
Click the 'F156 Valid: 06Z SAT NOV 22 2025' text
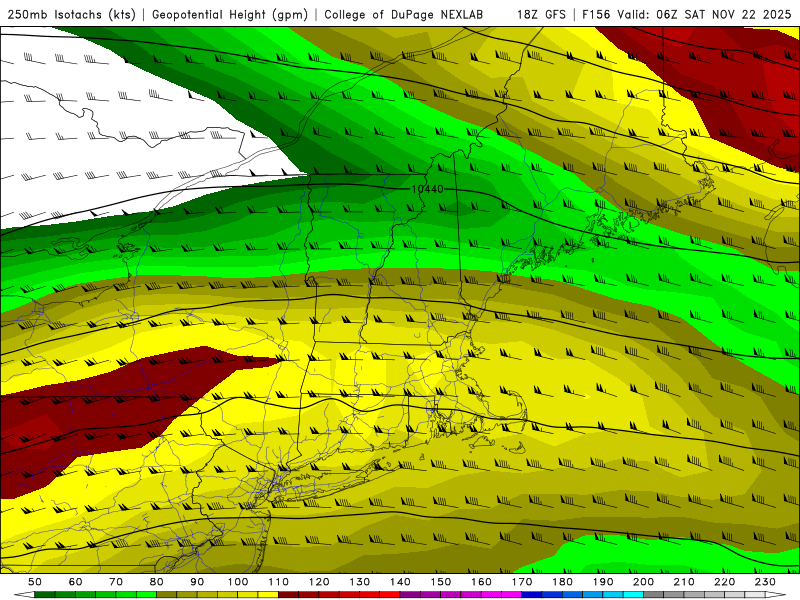pyautogui.click(x=687, y=14)
